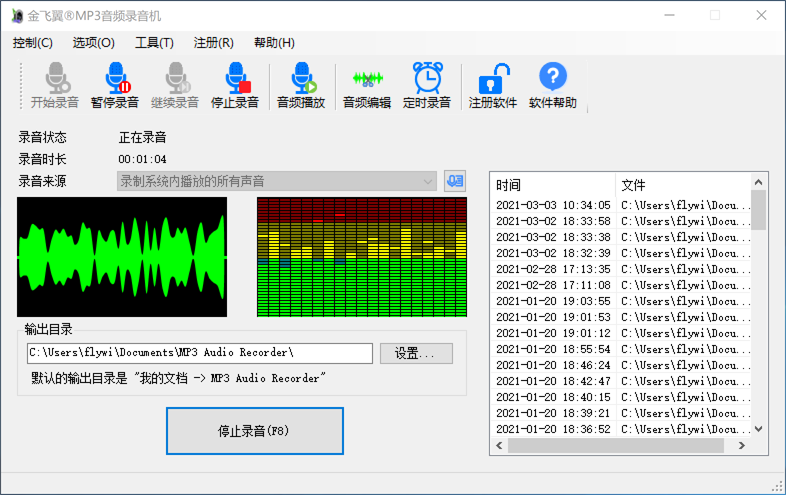Select the 2021-02-28 17:13:35 recording entry
Image resolution: width=786 pixels, height=495 pixels.
(553, 269)
